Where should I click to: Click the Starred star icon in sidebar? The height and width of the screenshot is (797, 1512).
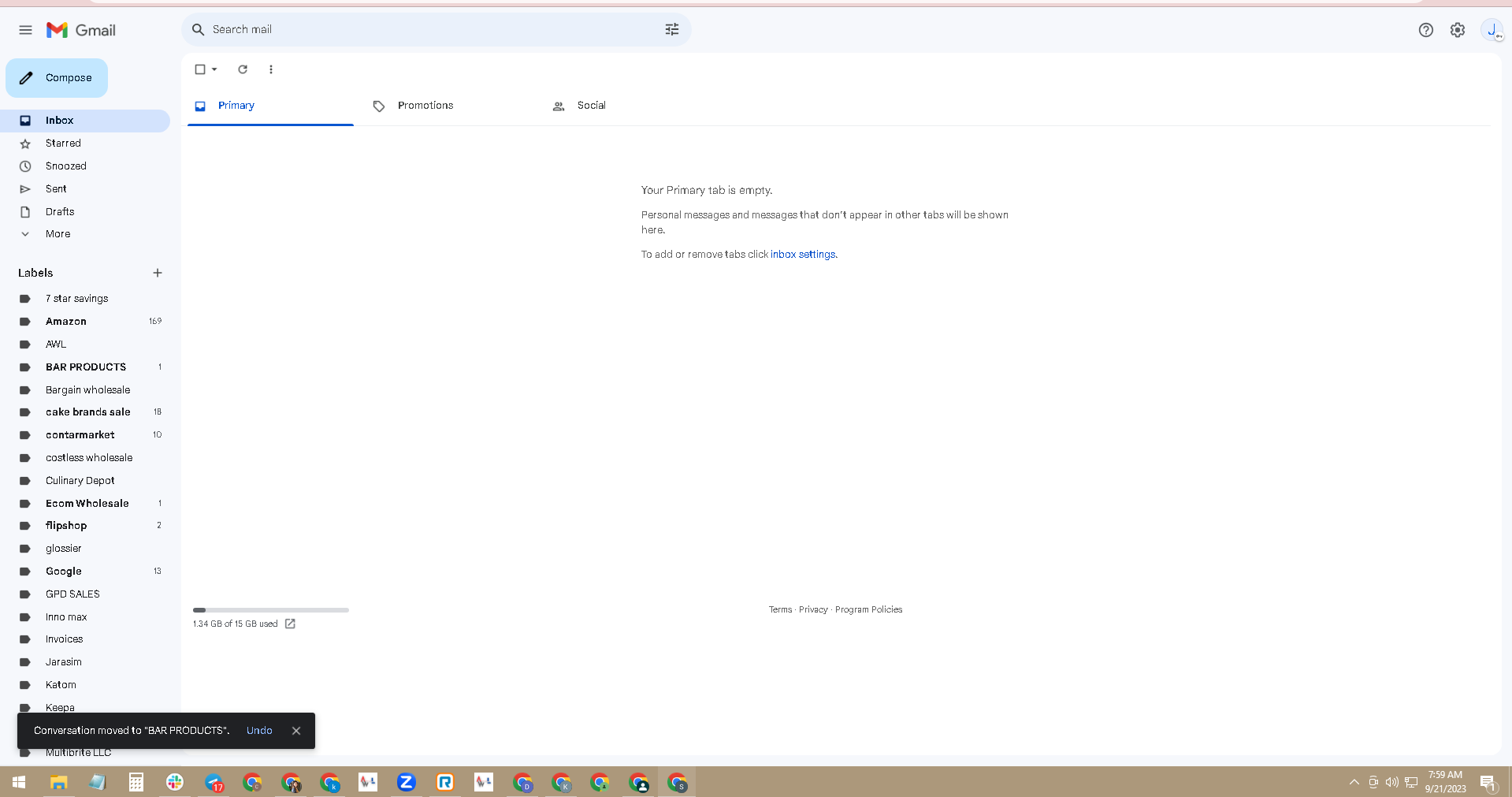click(x=25, y=143)
